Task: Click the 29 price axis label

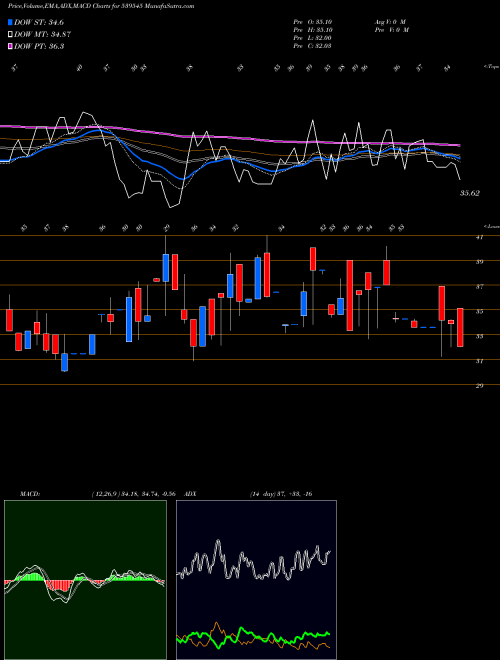Action: click(x=479, y=386)
